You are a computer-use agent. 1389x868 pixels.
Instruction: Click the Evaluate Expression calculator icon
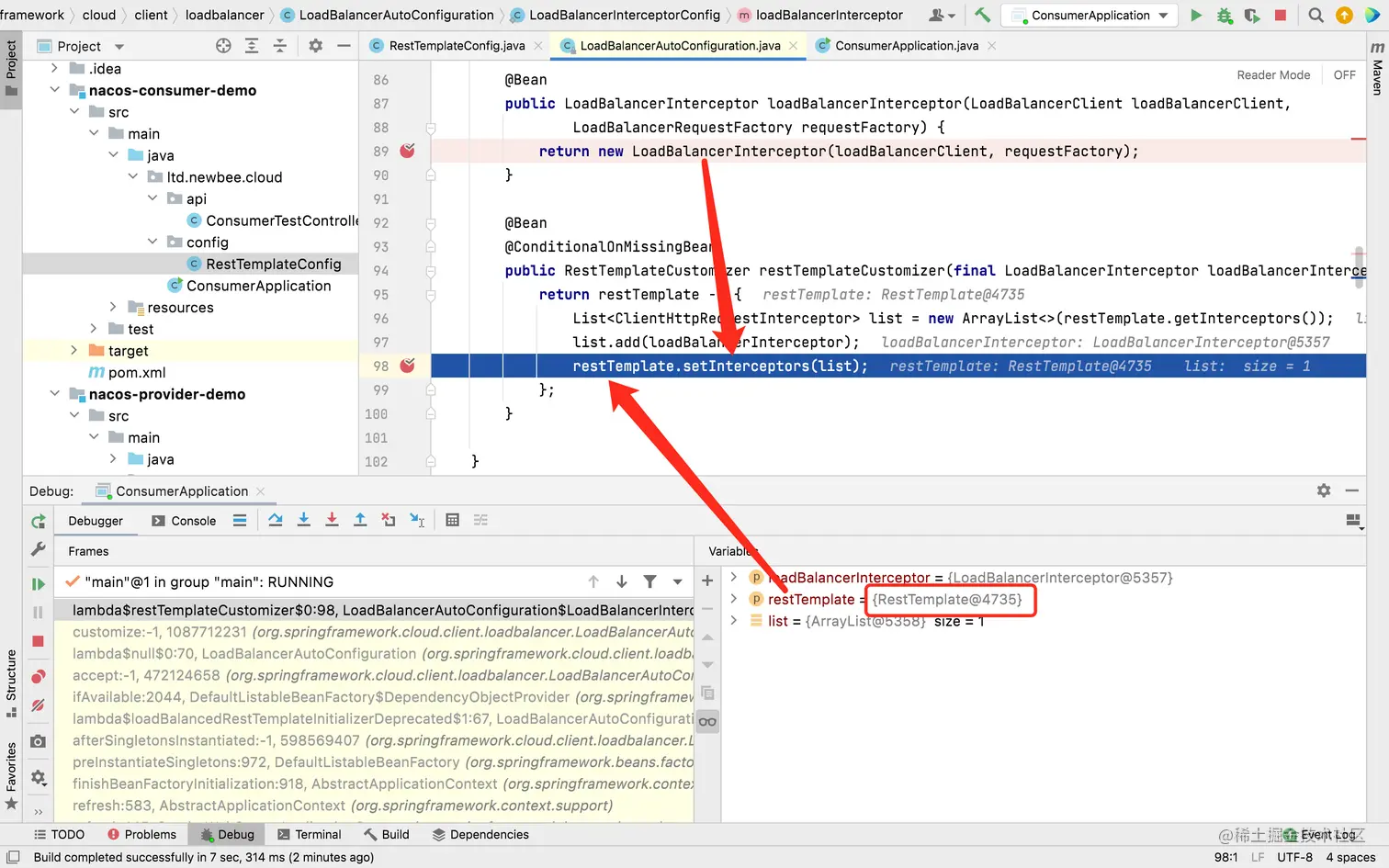point(452,520)
